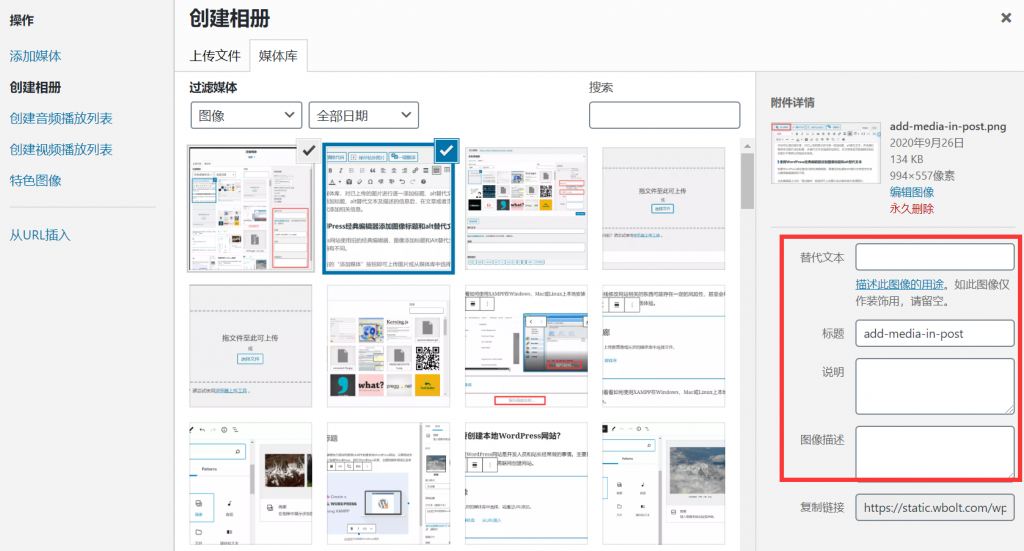1024x551 pixels.
Task: Switch to the 媒体库 tab
Action: tap(278, 56)
